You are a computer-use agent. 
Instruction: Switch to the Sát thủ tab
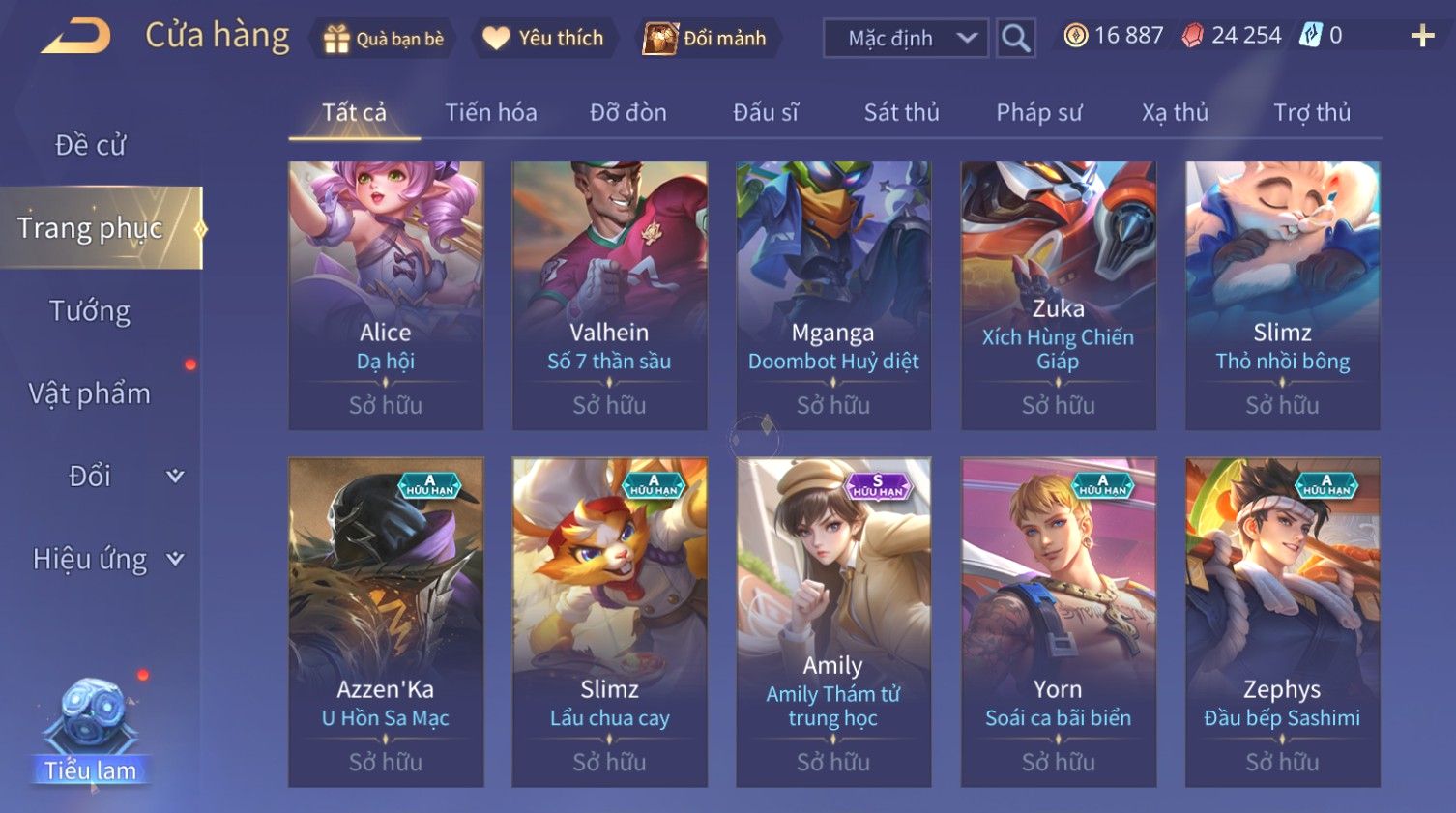tap(901, 113)
